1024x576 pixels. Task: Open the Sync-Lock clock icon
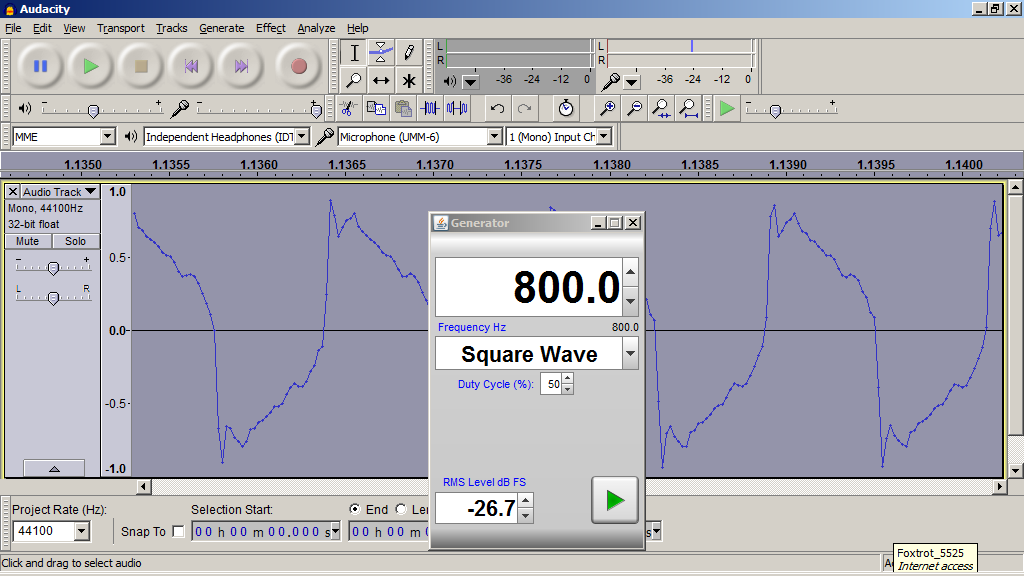(x=566, y=108)
